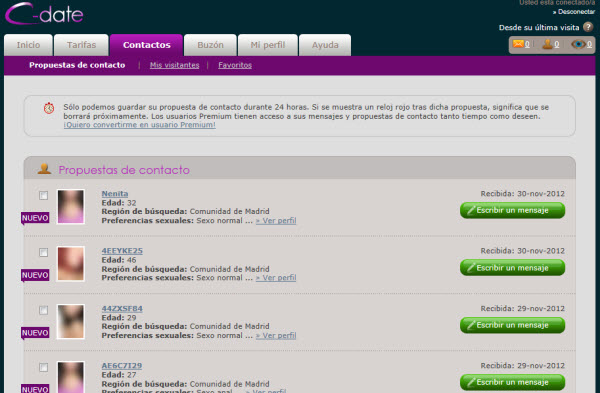600x393 pixels.
Task: Open 4EEYKE25 username link
Action: (x=122, y=251)
